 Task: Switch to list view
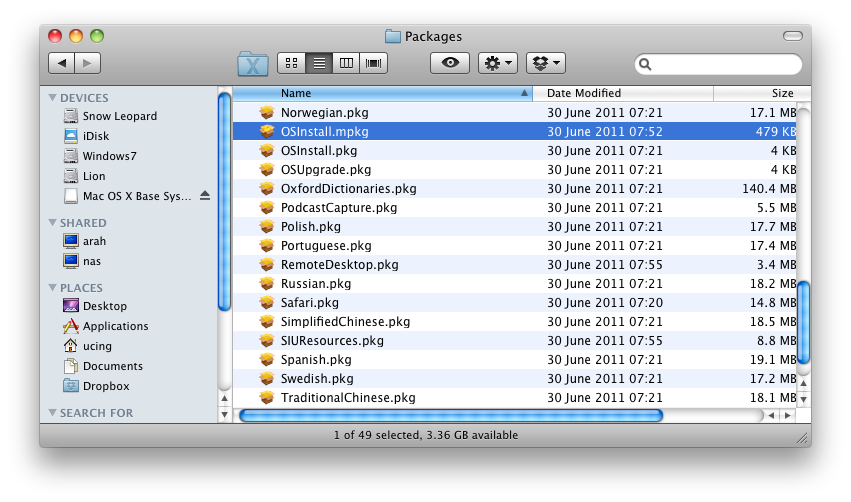click(x=319, y=63)
